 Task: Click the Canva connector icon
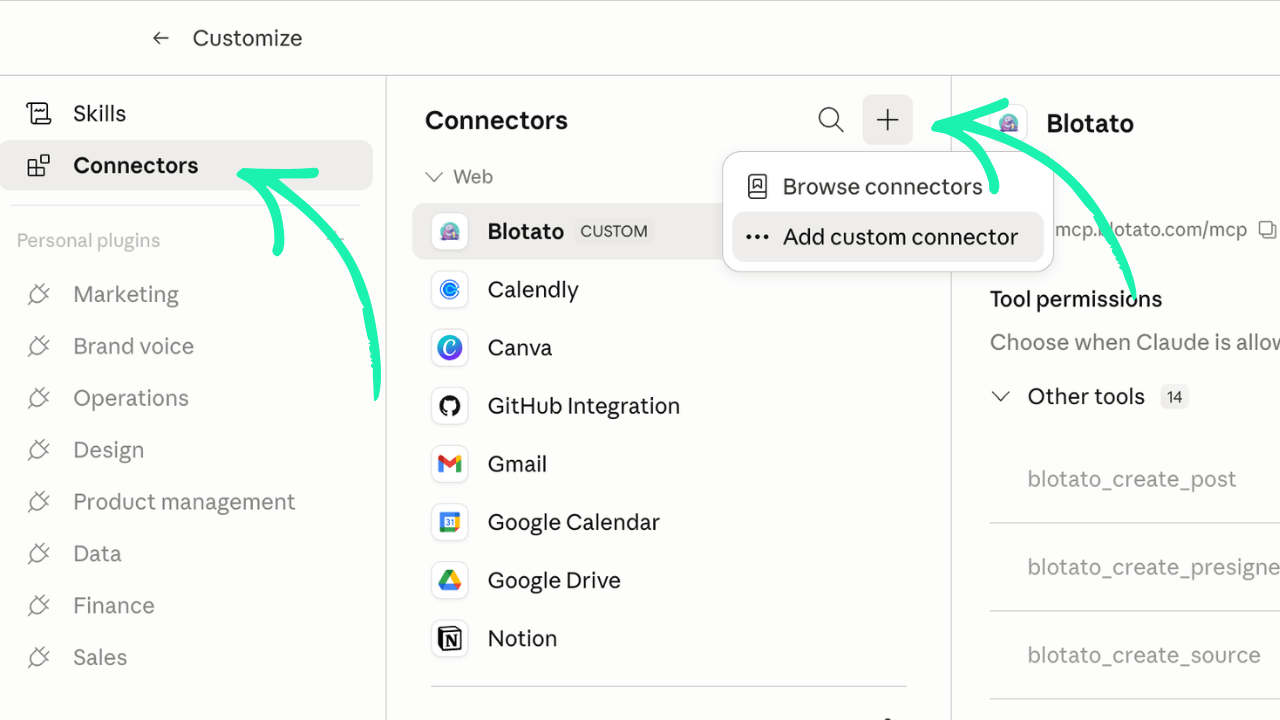point(450,348)
